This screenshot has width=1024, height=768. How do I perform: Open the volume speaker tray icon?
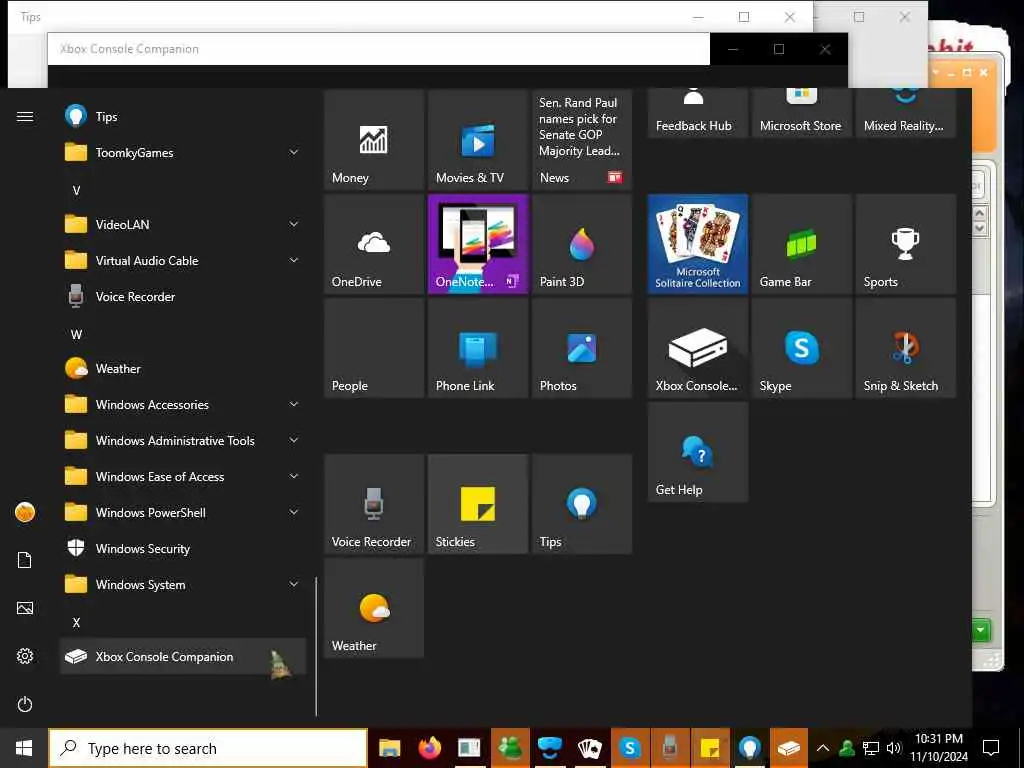[894, 748]
